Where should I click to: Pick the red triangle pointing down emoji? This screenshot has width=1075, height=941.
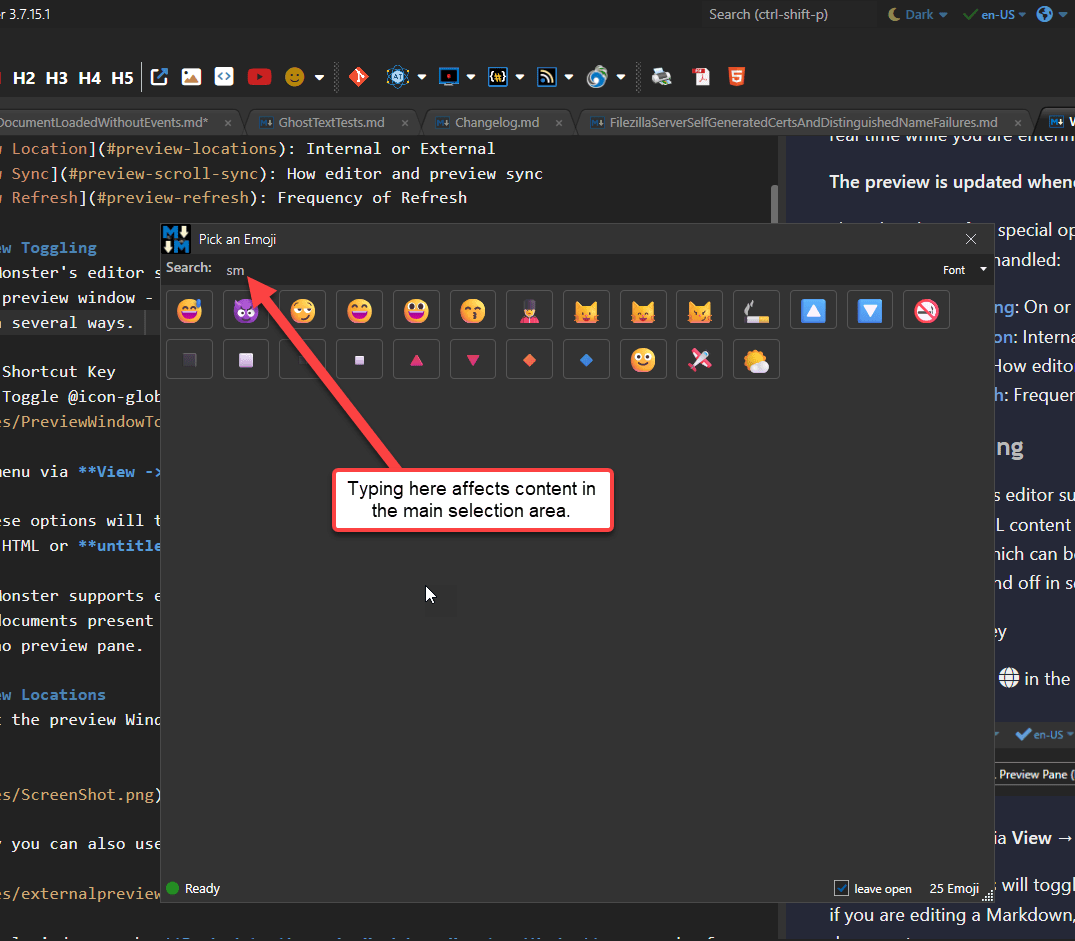click(473, 360)
